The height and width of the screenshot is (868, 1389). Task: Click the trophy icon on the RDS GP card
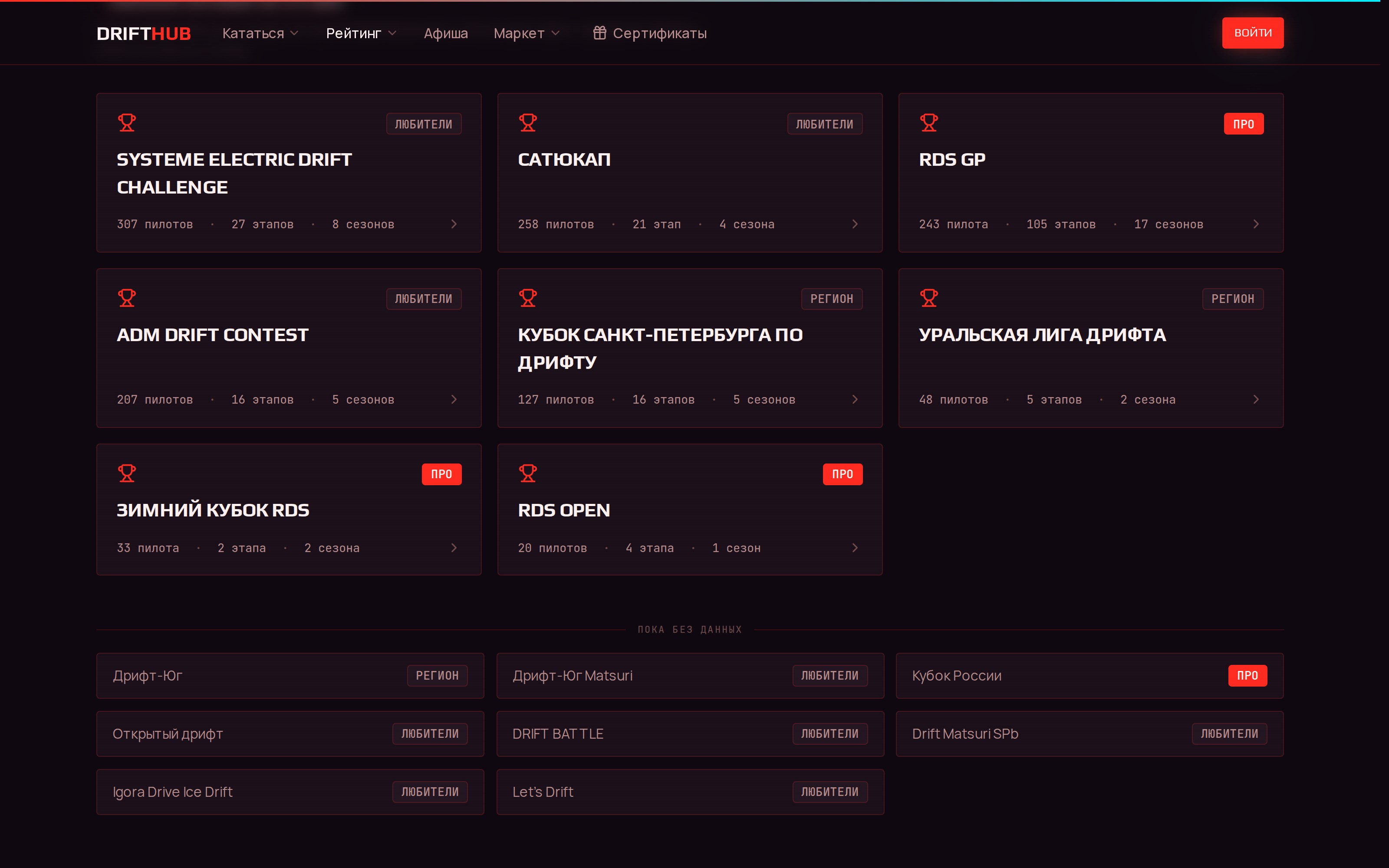[929, 123]
